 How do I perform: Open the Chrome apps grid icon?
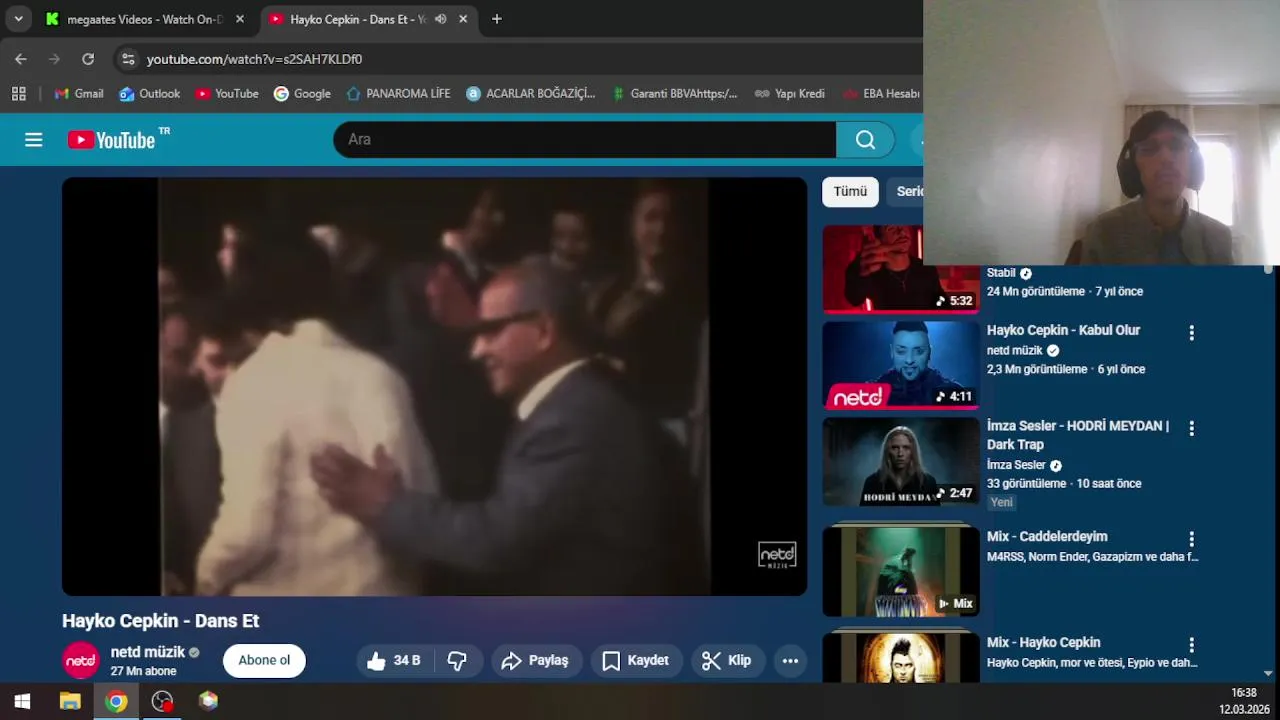tap(18, 93)
